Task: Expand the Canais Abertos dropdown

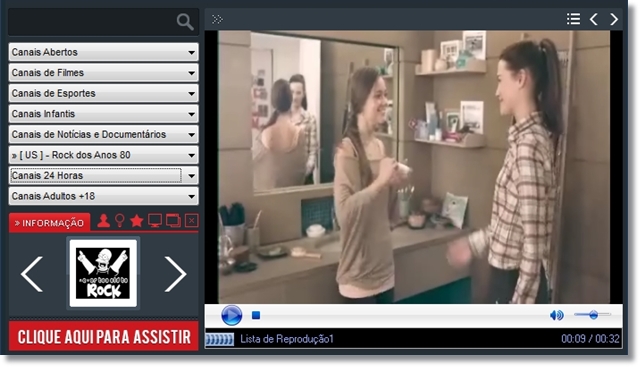Action: coord(103,52)
